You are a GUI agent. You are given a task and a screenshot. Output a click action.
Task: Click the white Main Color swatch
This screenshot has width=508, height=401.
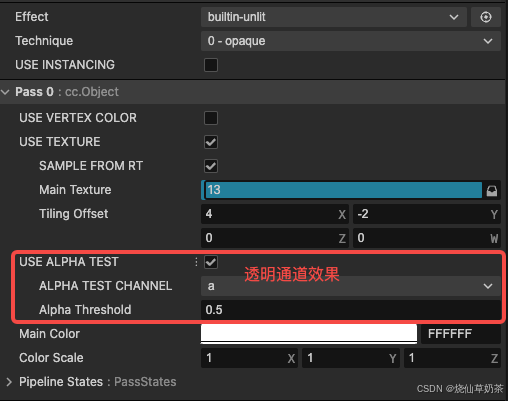pos(309,333)
